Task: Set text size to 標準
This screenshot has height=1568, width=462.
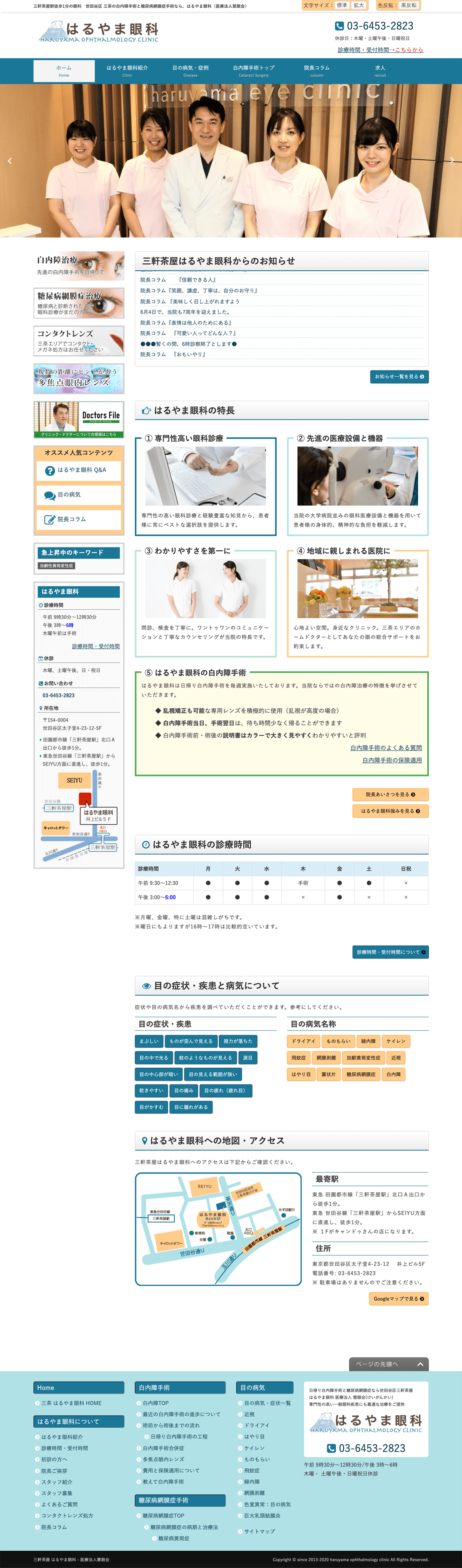Action: (341, 5)
